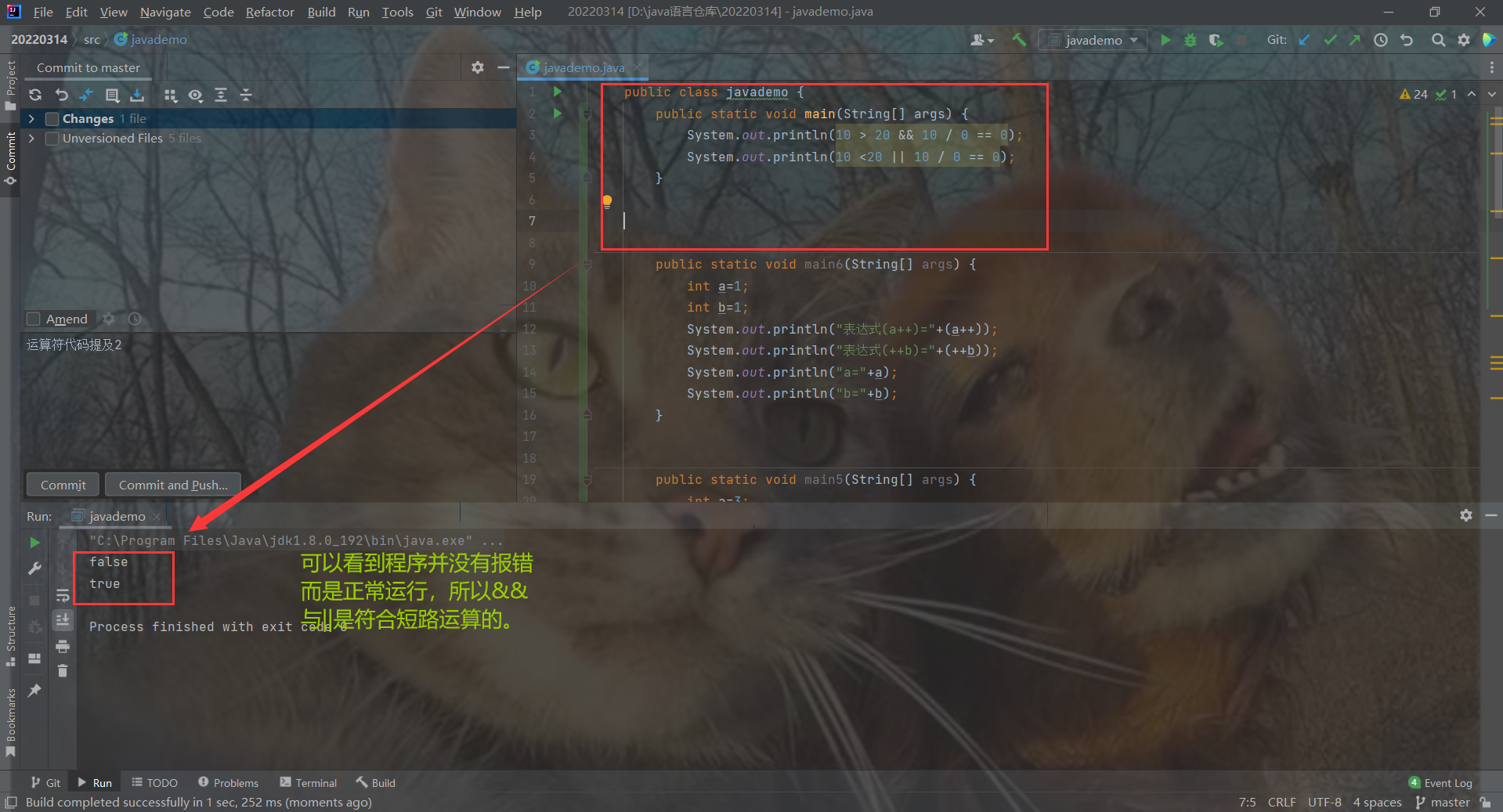
Task: Click the fold toggle beside main method
Action: (x=587, y=114)
